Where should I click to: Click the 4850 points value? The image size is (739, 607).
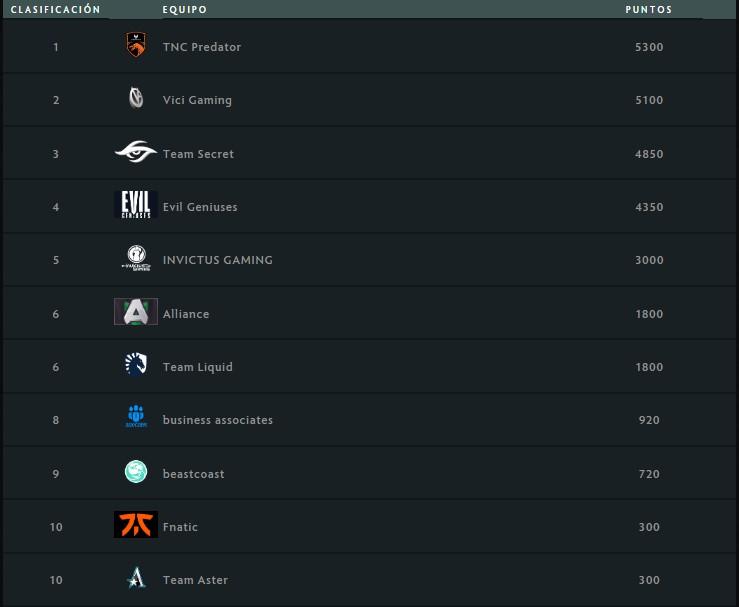coord(649,154)
